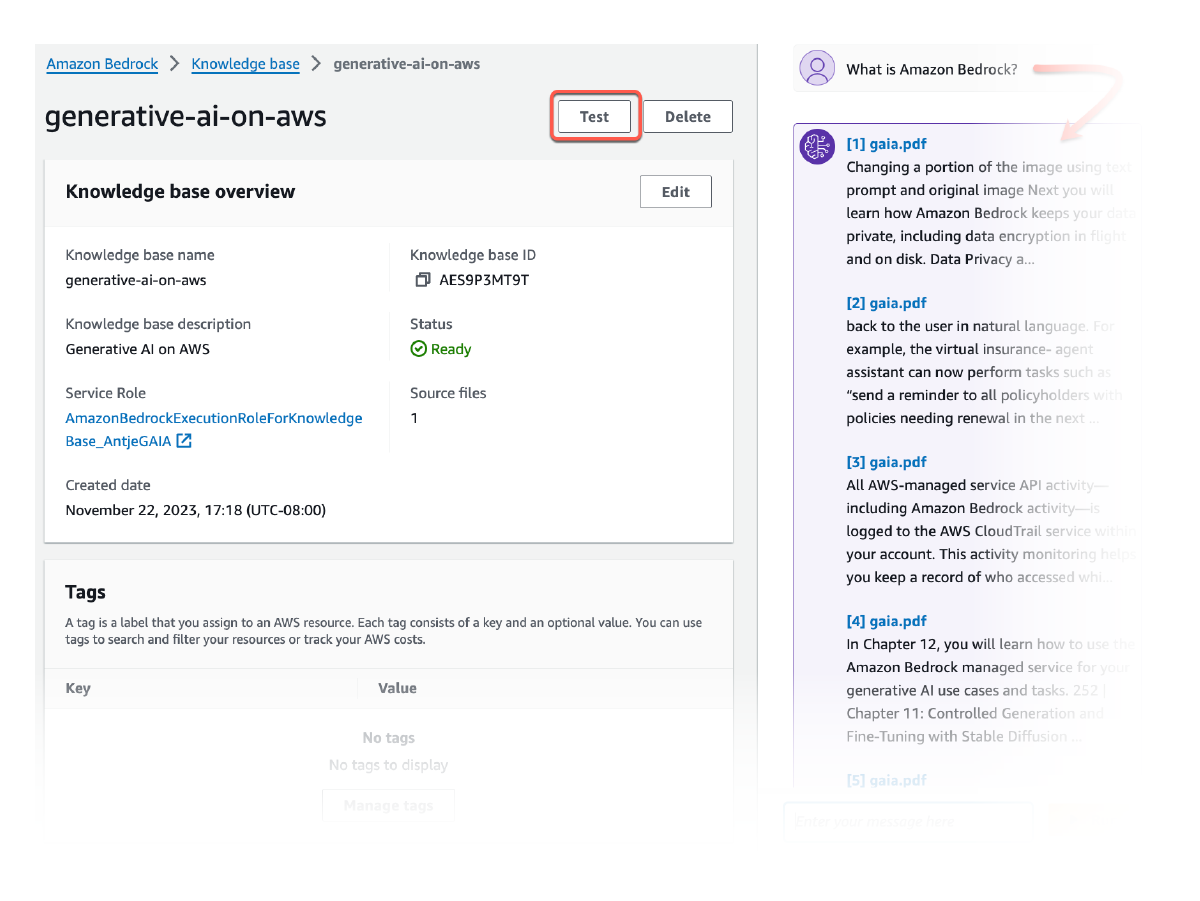Click the Manage tags button
Screen dimensions: 1200x901
(388, 806)
